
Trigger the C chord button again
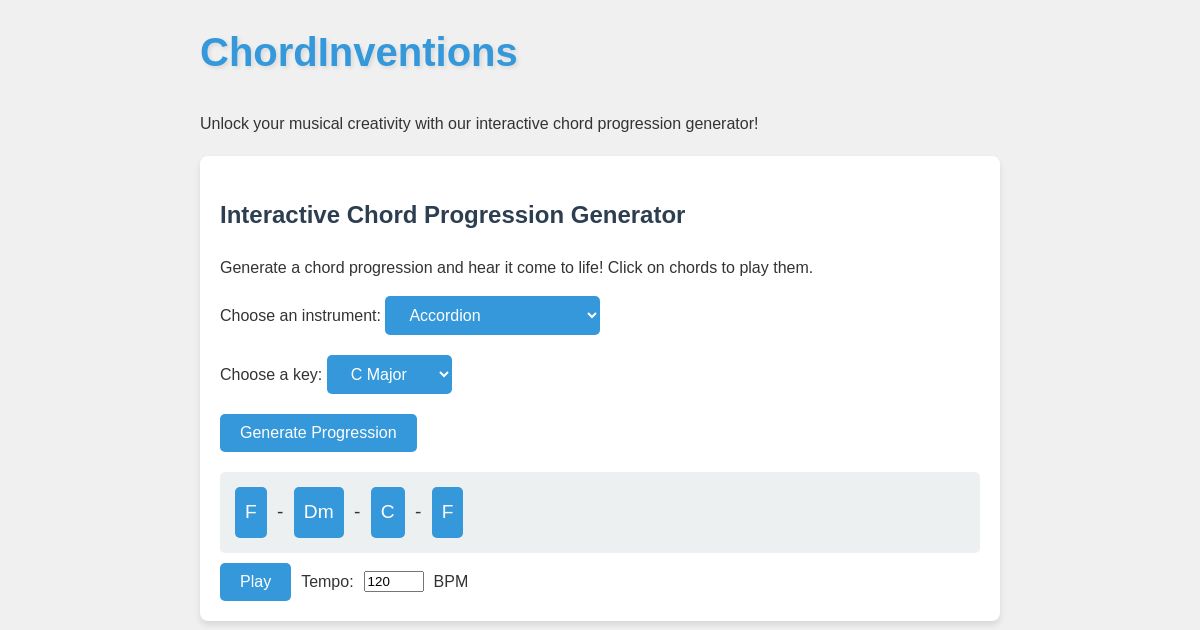click(x=388, y=512)
